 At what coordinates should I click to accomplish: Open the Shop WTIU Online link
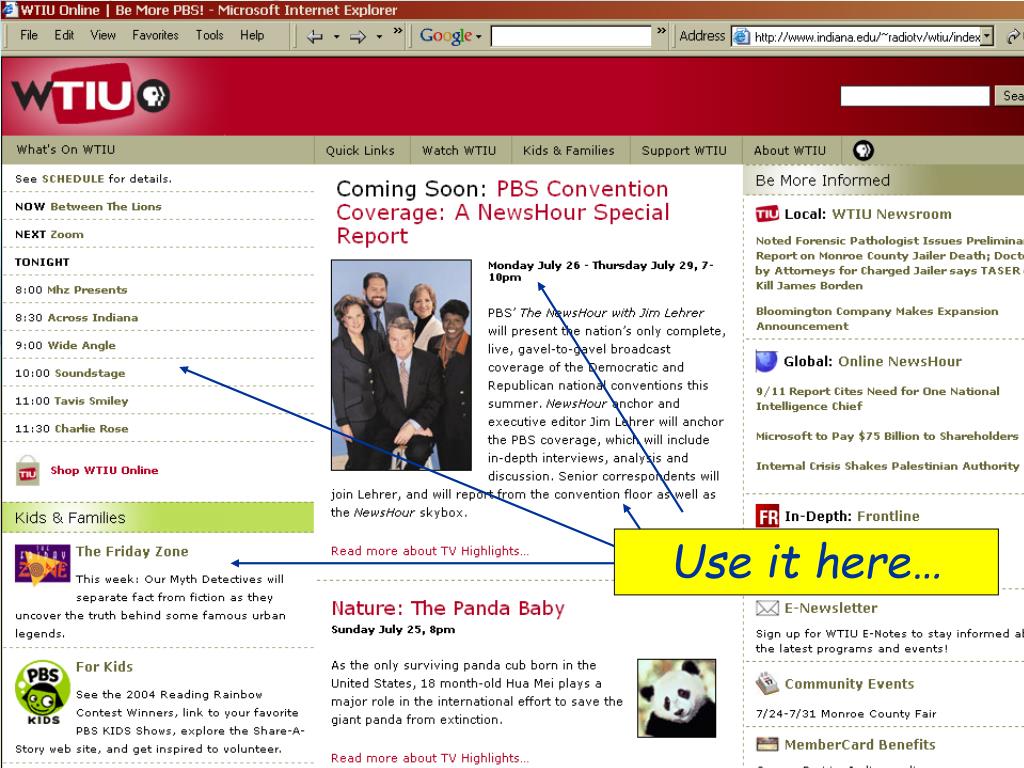click(104, 470)
